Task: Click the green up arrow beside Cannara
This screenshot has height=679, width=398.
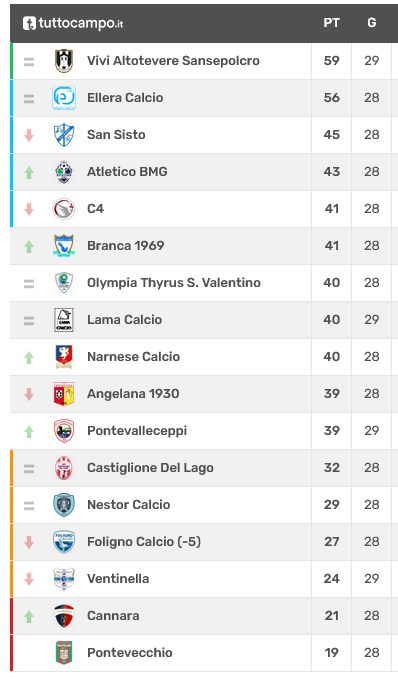Action: click(x=29, y=616)
